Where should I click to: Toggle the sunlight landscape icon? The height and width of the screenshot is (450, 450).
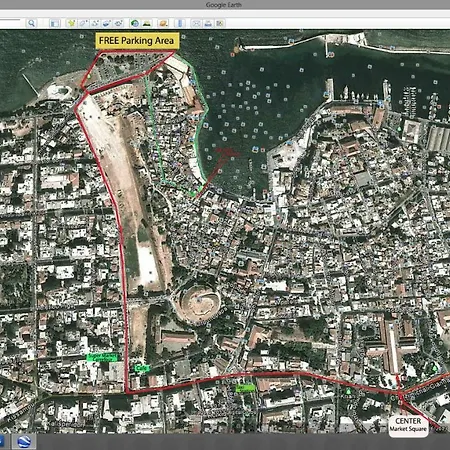pyautogui.click(x=147, y=23)
